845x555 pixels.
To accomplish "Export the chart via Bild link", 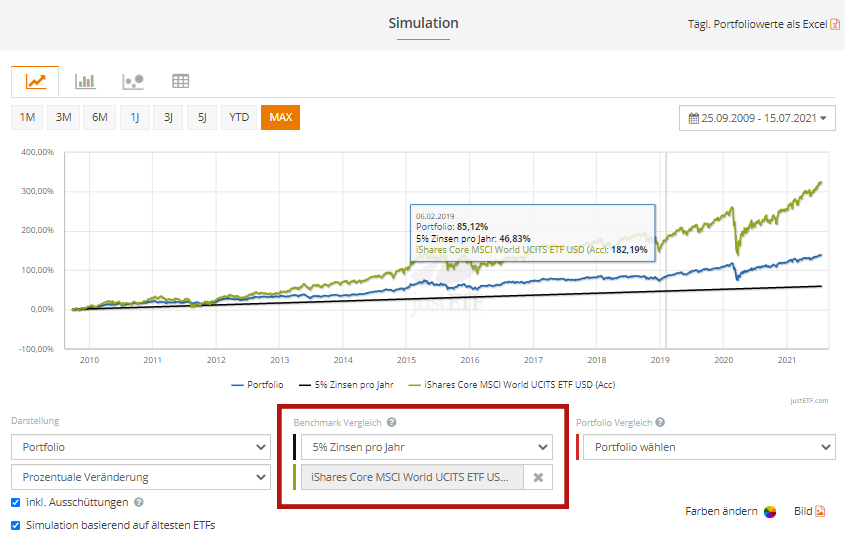I will tap(809, 511).
